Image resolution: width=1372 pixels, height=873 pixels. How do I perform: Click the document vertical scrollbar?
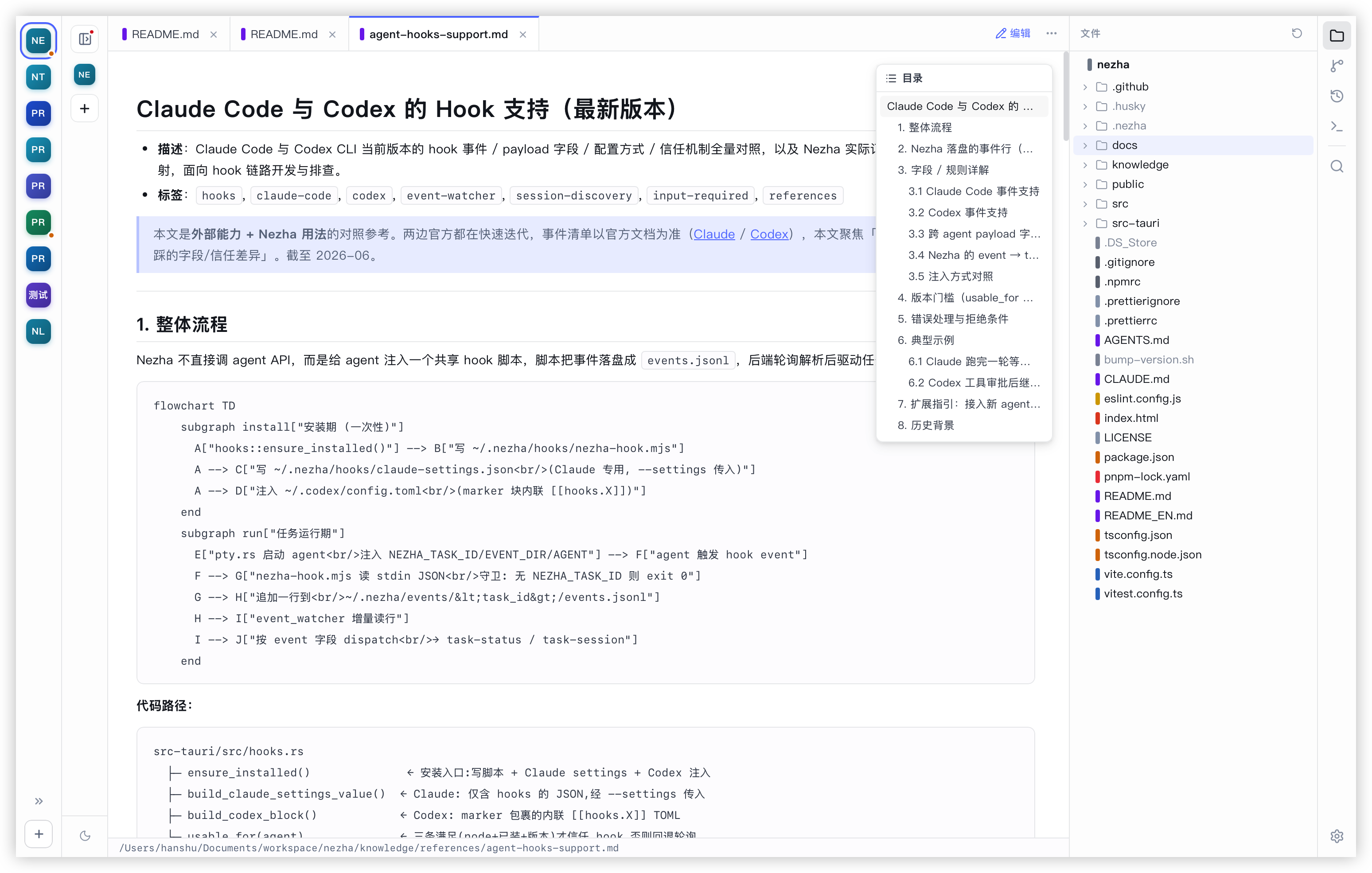click(x=1065, y=97)
